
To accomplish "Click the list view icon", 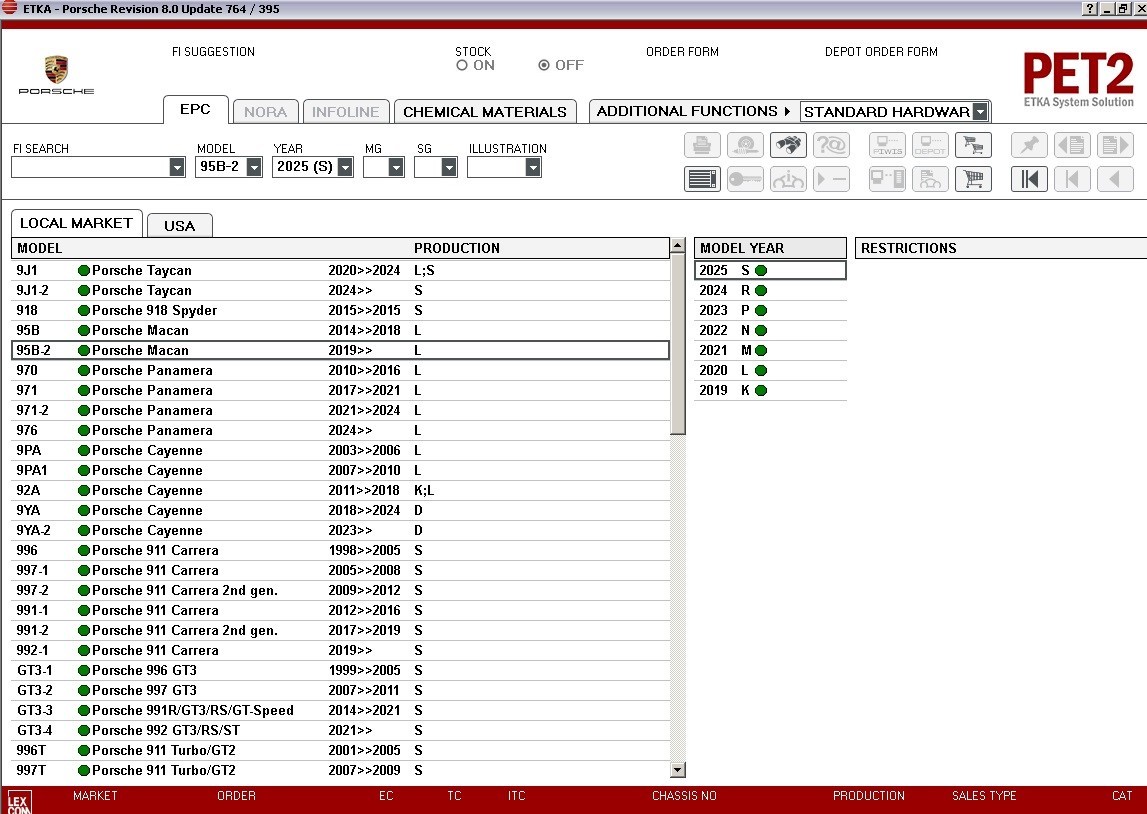I will coord(702,179).
